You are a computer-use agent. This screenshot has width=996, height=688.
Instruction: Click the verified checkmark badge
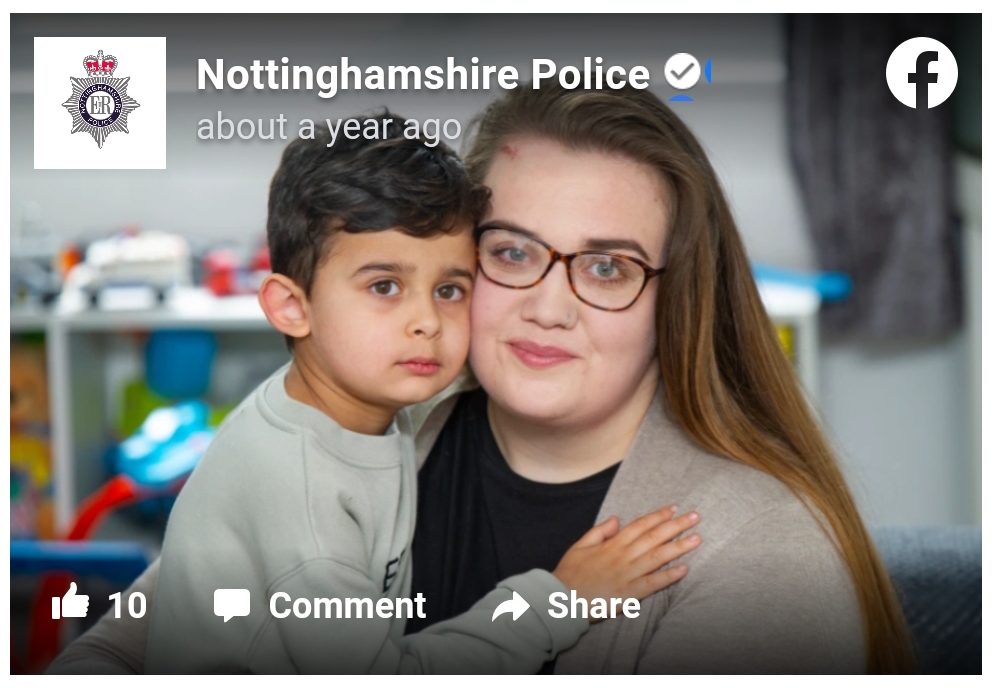click(682, 71)
